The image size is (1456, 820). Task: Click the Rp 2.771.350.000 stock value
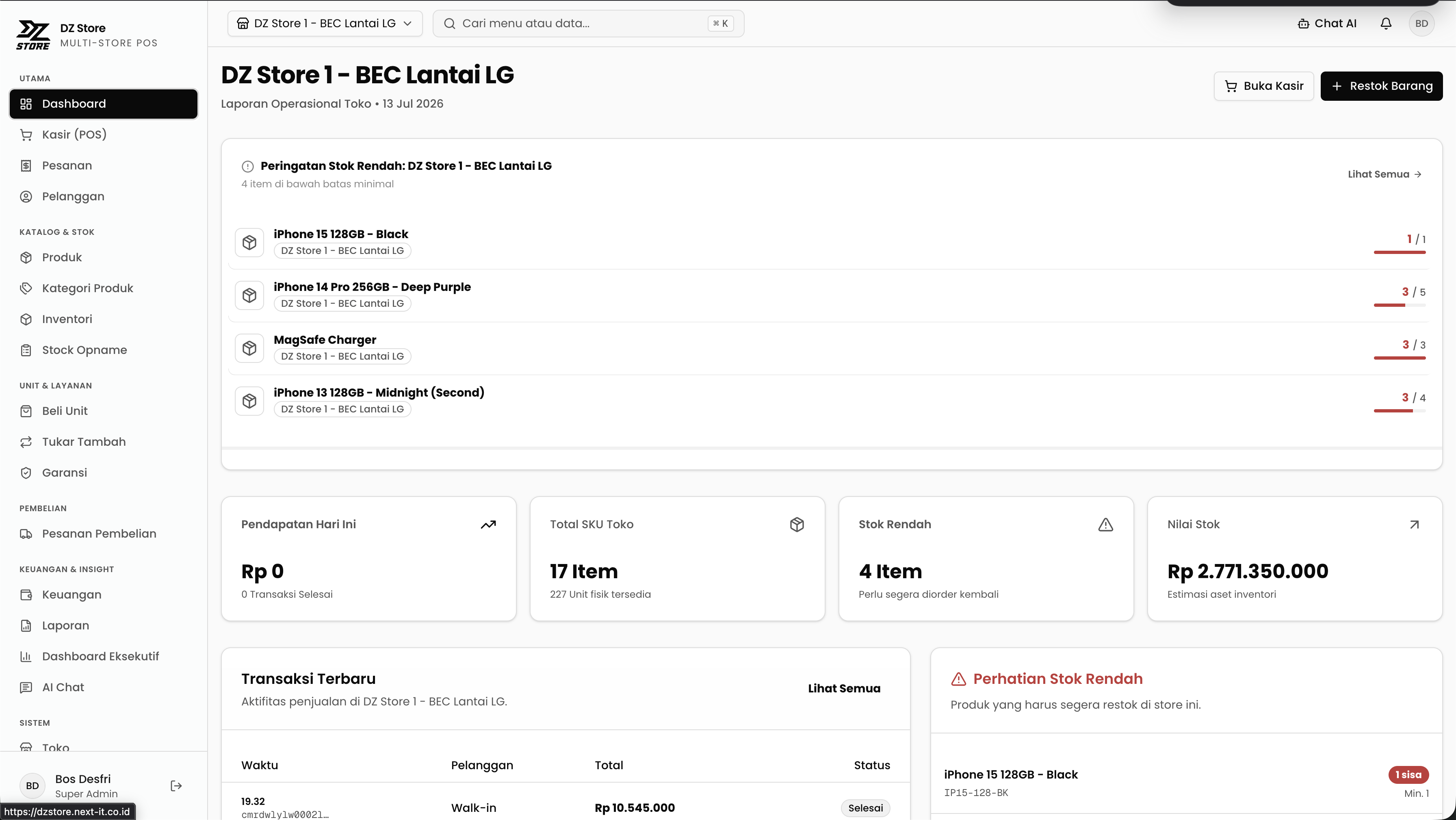1248,571
